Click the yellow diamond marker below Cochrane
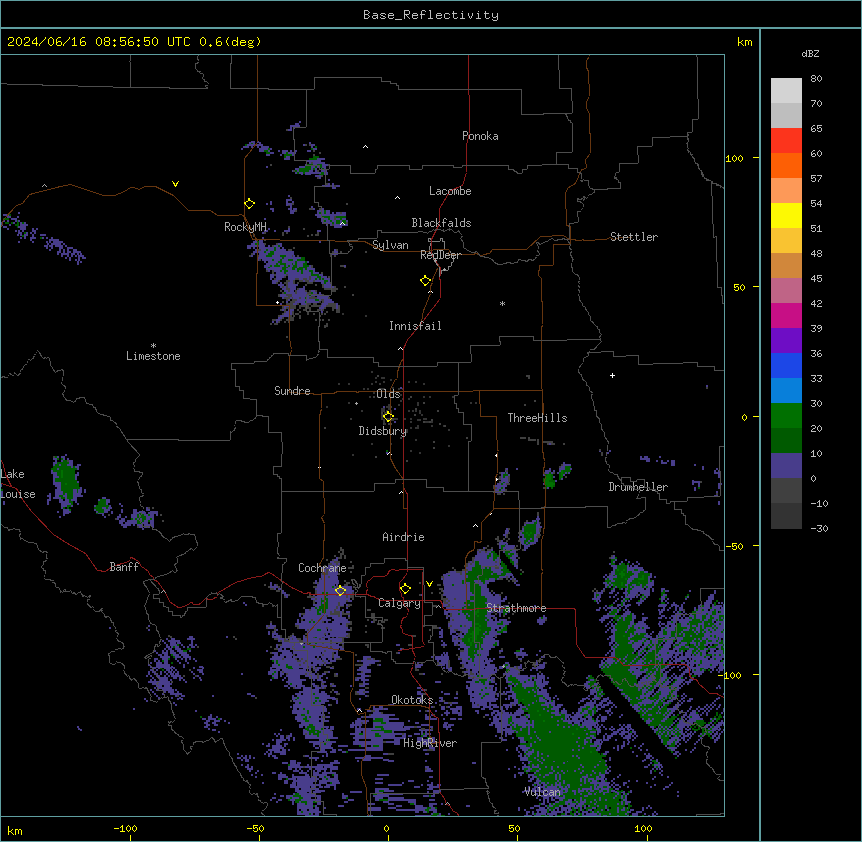Viewport: 862px width, 842px height. 340,591
